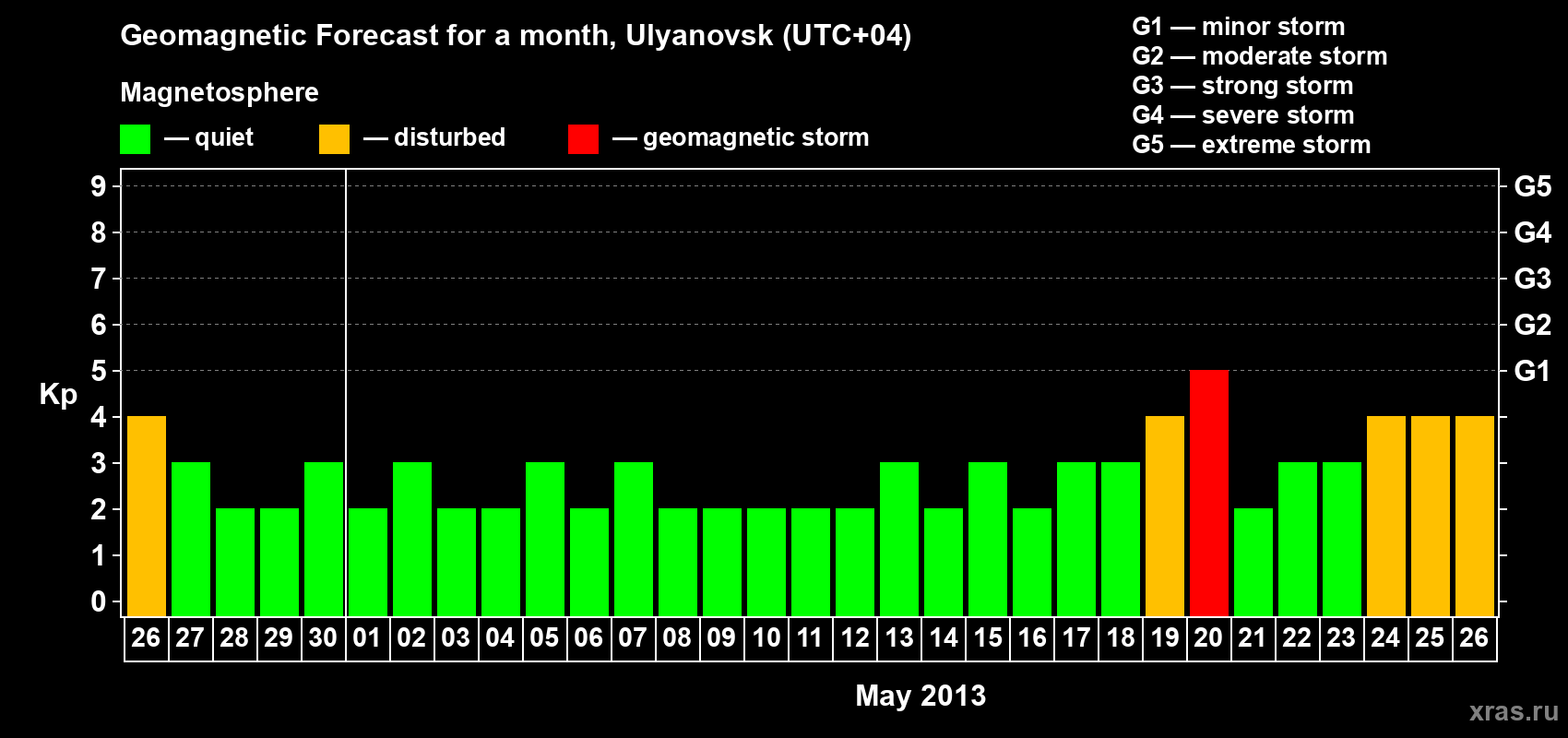Screen dimensions: 1568x738
Task: Click the "geomagnetic storm" legend label
Action: pyautogui.click(x=756, y=138)
